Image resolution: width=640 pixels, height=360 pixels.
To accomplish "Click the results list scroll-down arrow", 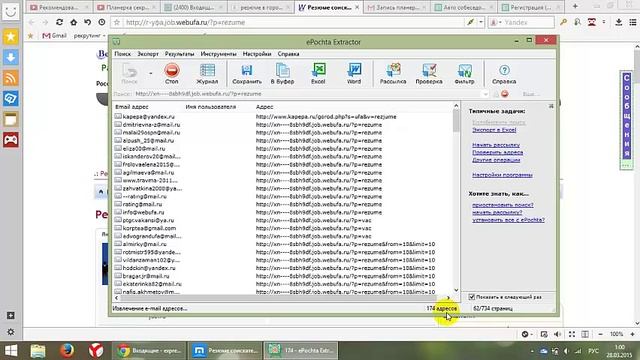I will [x=456, y=290].
